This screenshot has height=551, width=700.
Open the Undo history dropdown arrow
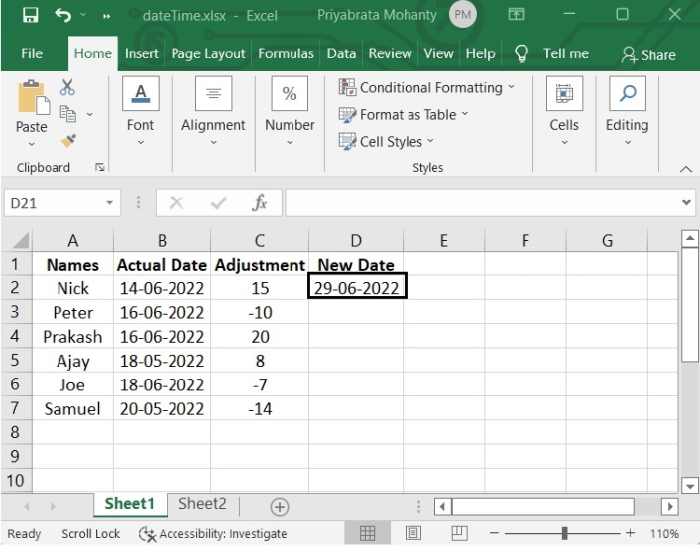point(83,15)
